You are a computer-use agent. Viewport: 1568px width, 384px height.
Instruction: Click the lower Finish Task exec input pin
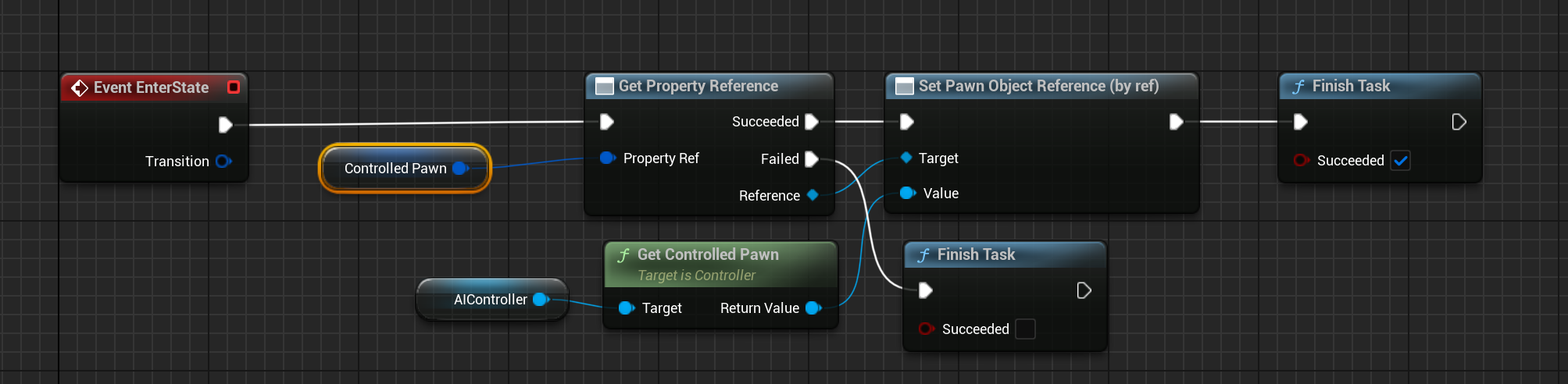[925, 290]
